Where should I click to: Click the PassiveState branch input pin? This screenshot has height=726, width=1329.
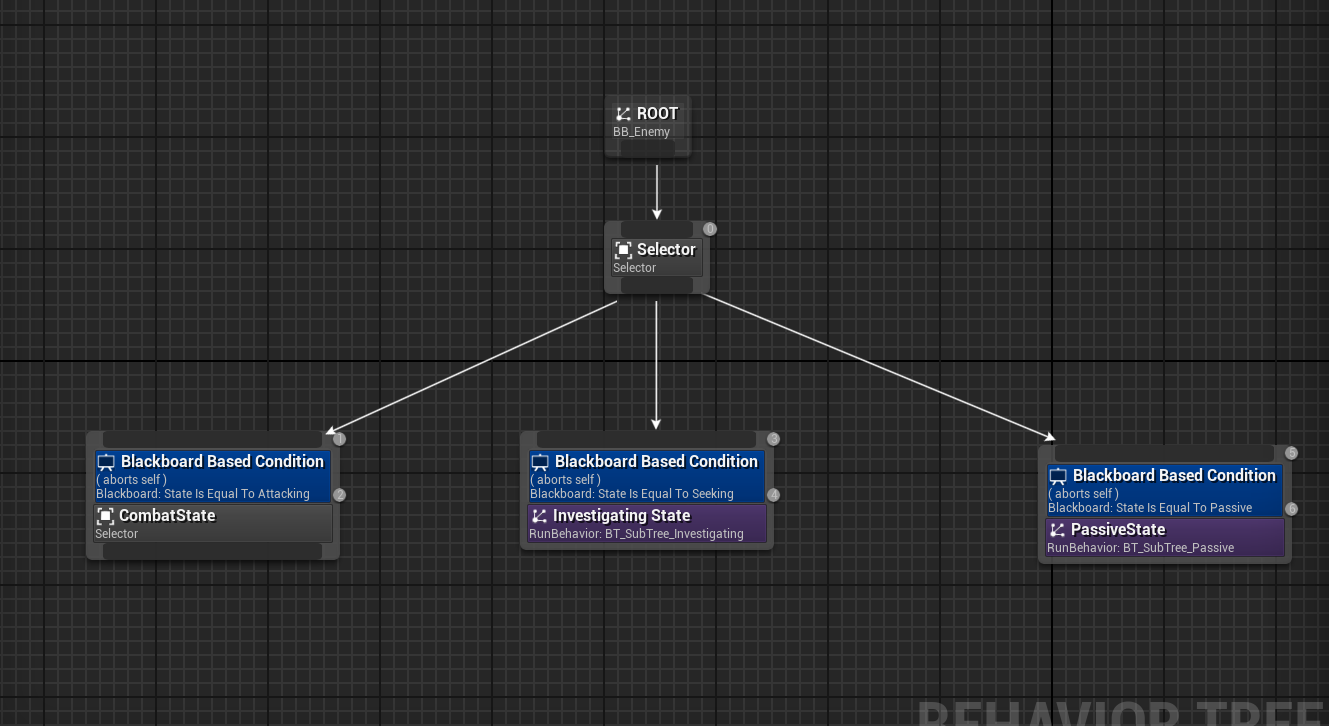click(1165, 454)
